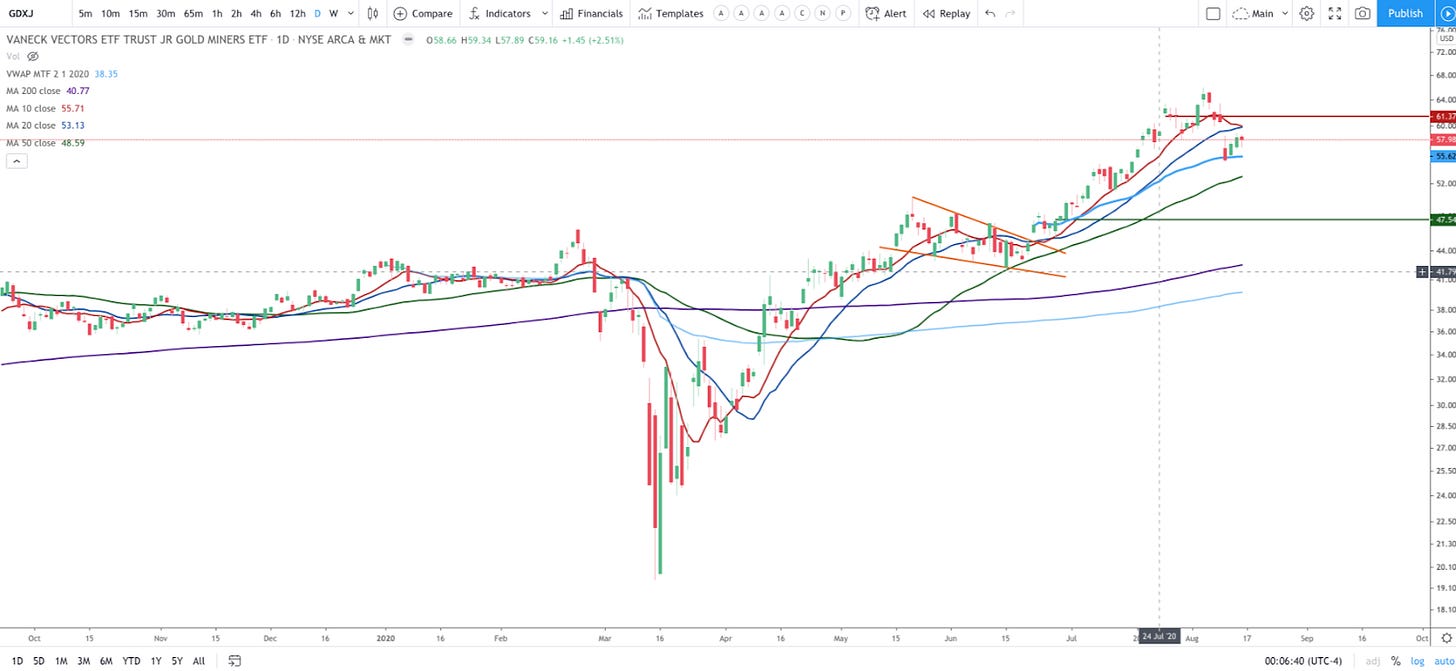Set range to 3M
This screenshot has height=671, width=1456.
click(83, 661)
